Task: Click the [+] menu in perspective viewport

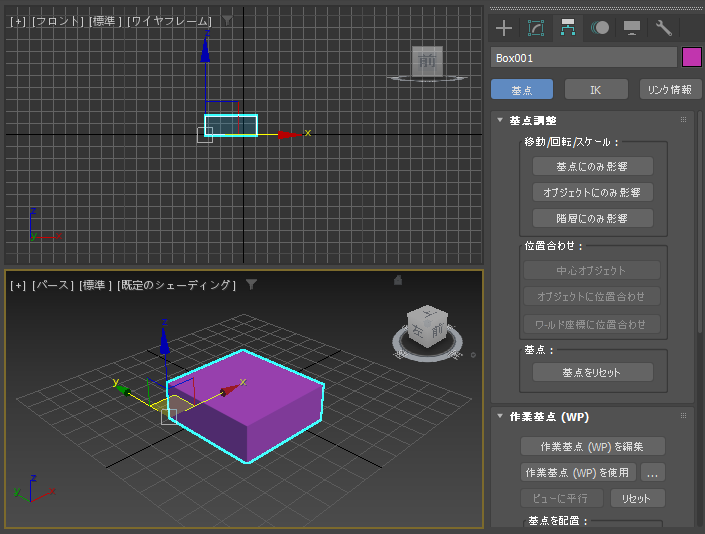Action: point(18,285)
